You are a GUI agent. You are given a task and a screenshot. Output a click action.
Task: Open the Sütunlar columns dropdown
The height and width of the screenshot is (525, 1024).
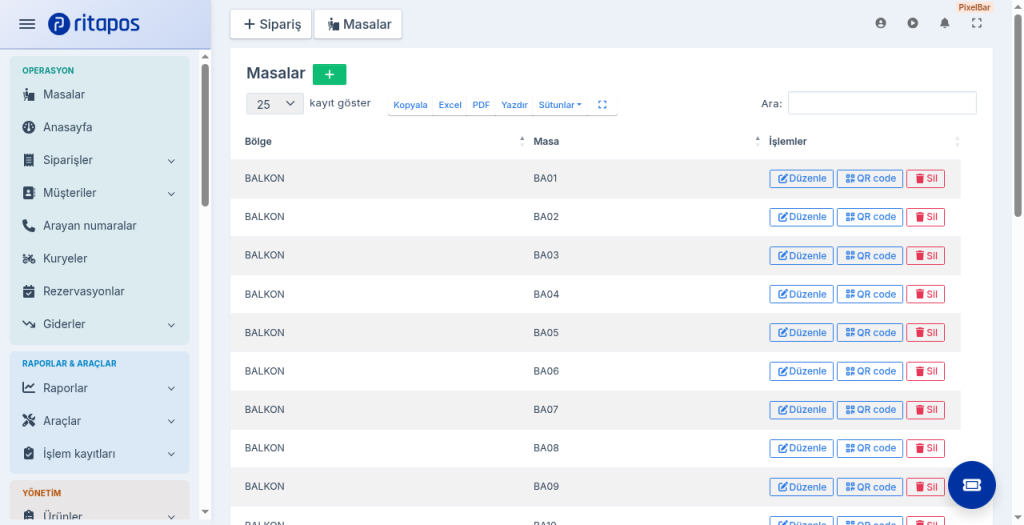(560, 104)
